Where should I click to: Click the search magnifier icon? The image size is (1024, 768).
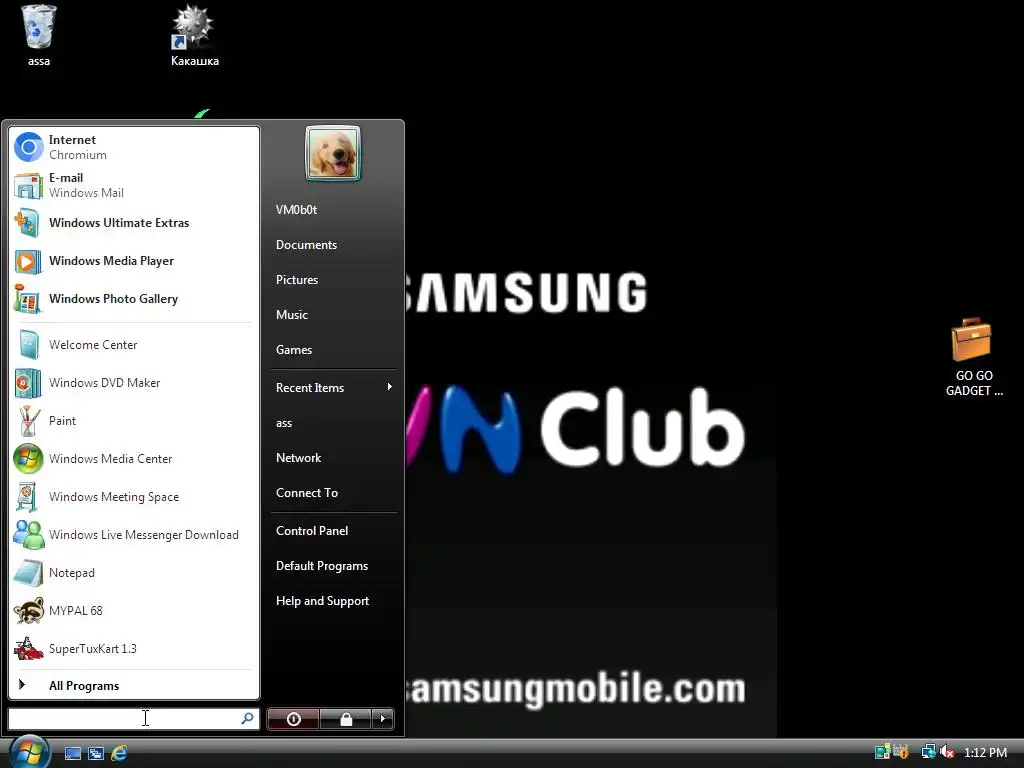pos(248,718)
